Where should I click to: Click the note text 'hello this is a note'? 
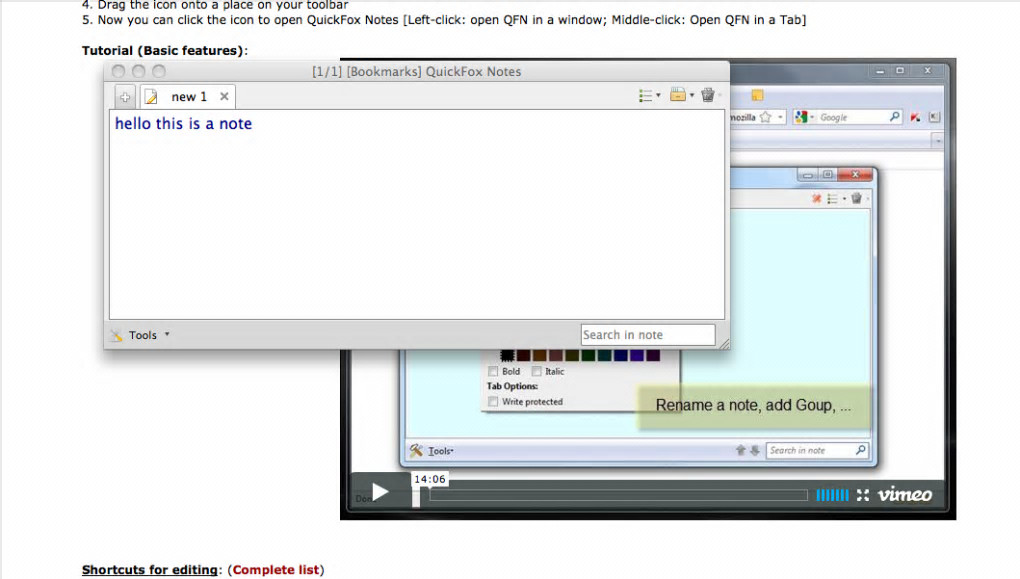click(x=183, y=124)
